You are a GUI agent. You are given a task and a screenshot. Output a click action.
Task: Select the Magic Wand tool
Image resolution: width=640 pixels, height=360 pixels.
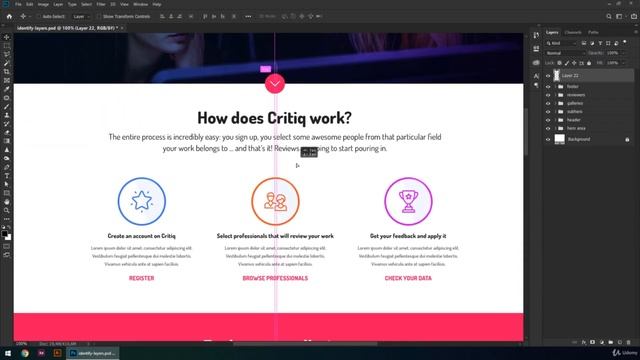(7, 63)
